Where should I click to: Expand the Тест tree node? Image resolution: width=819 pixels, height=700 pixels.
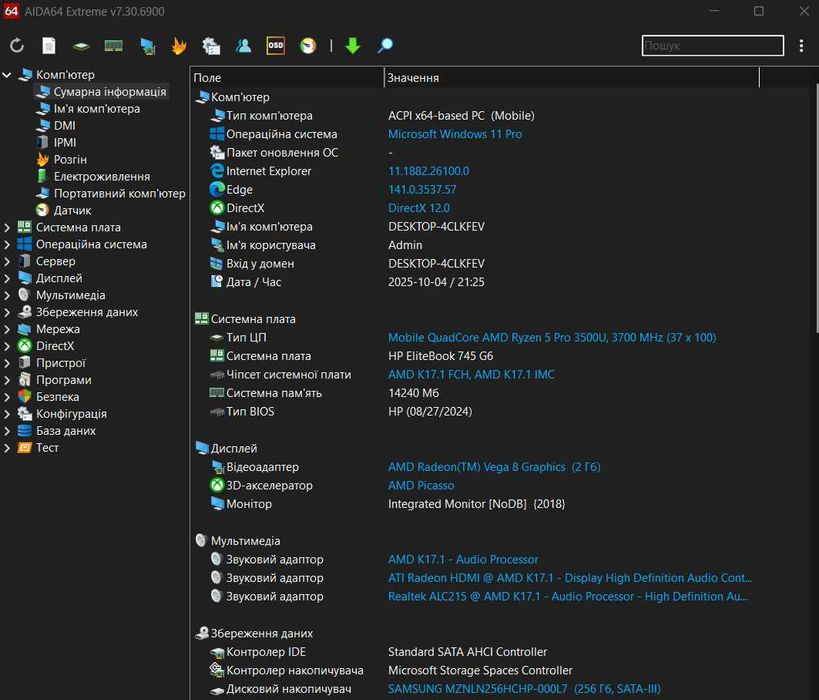[x=7, y=448]
